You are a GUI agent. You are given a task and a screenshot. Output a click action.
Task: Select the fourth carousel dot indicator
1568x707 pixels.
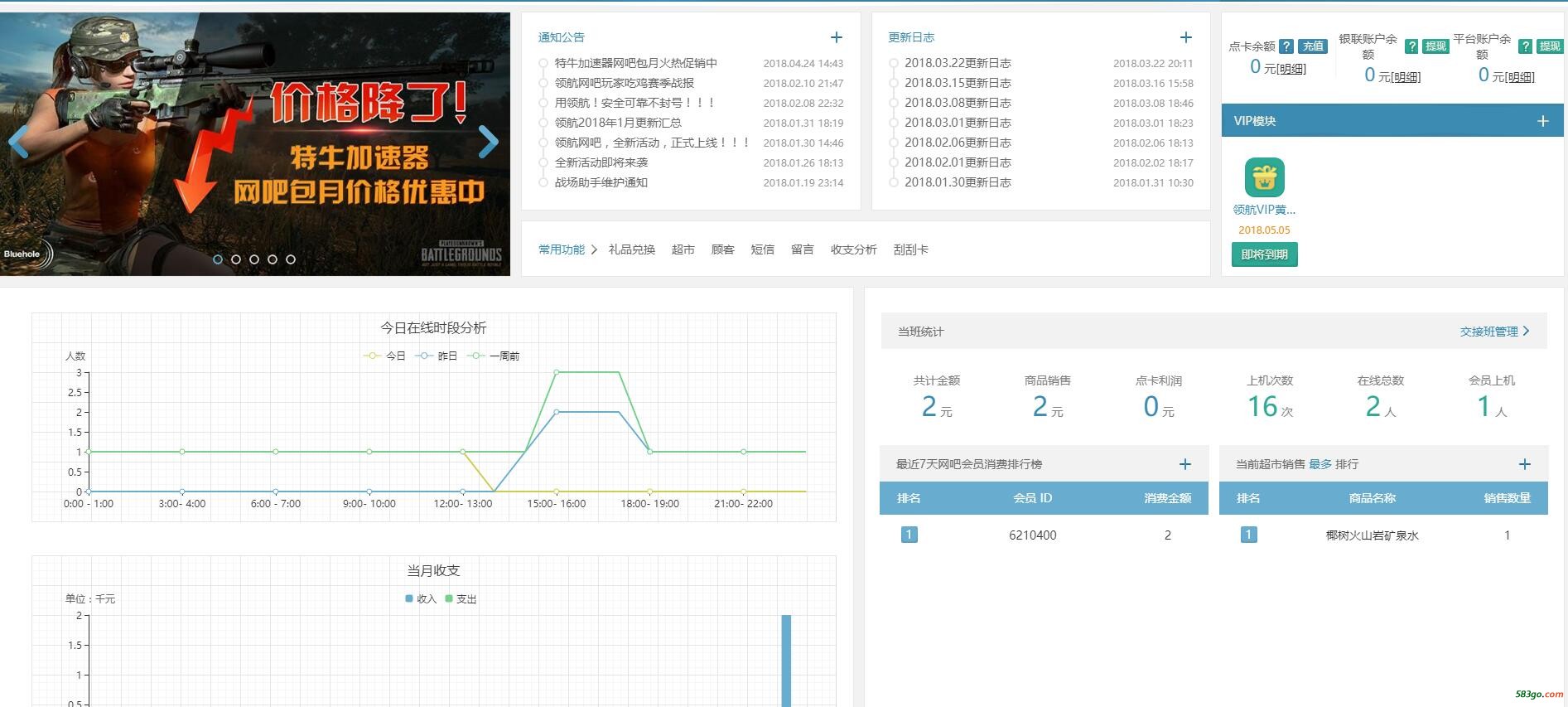273,259
